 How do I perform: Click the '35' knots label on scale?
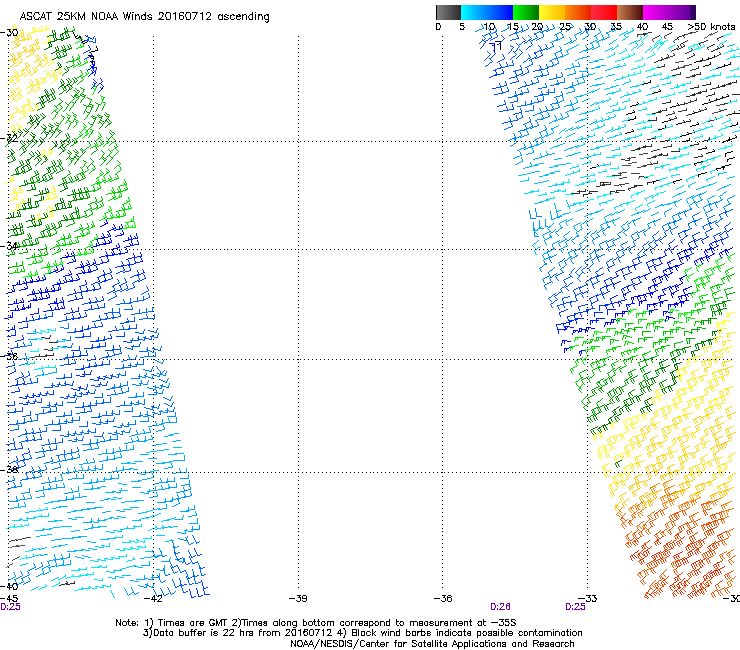[x=616, y=27]
